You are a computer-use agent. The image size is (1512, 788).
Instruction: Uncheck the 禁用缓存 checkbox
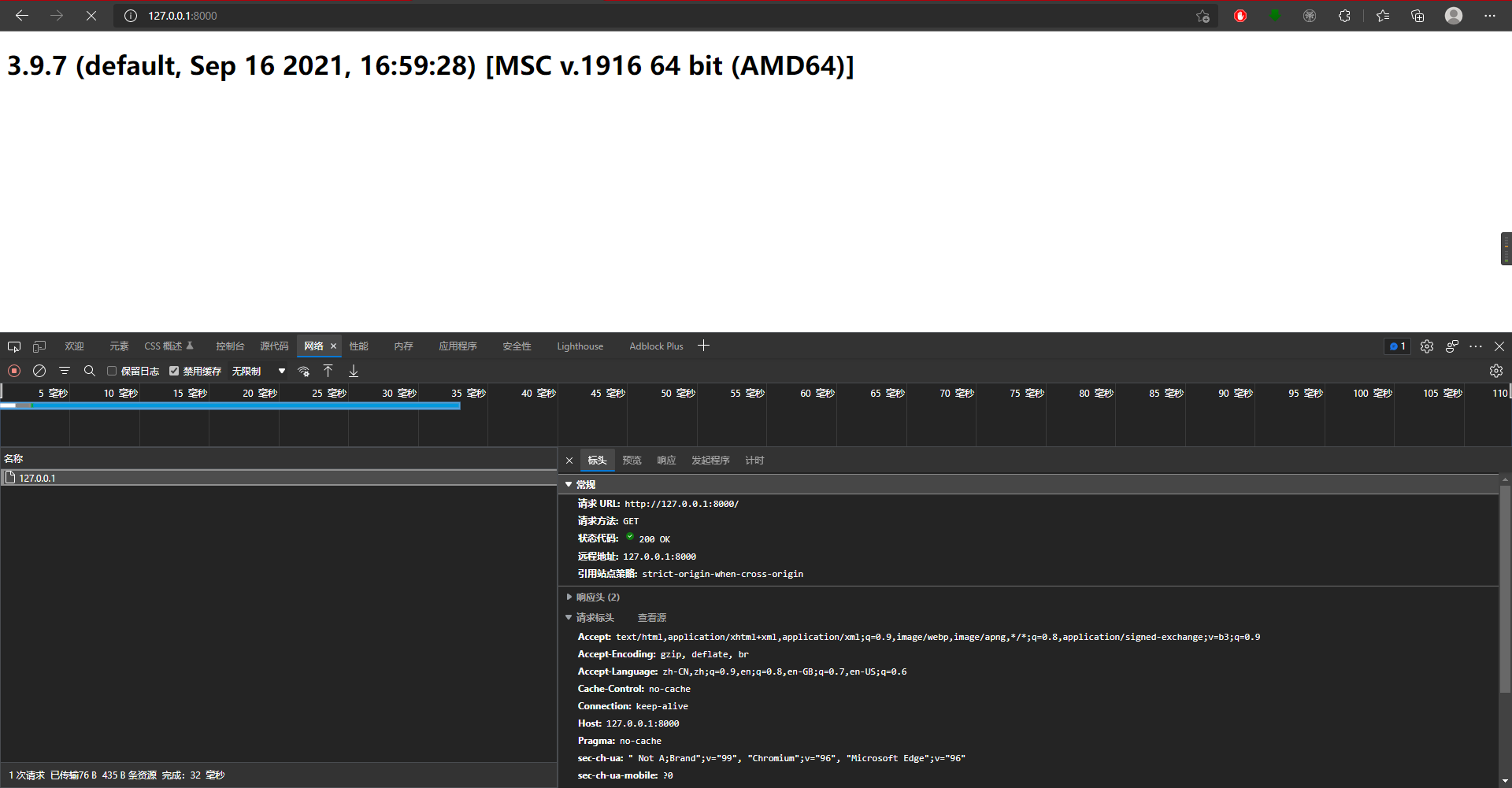(174, 371)
